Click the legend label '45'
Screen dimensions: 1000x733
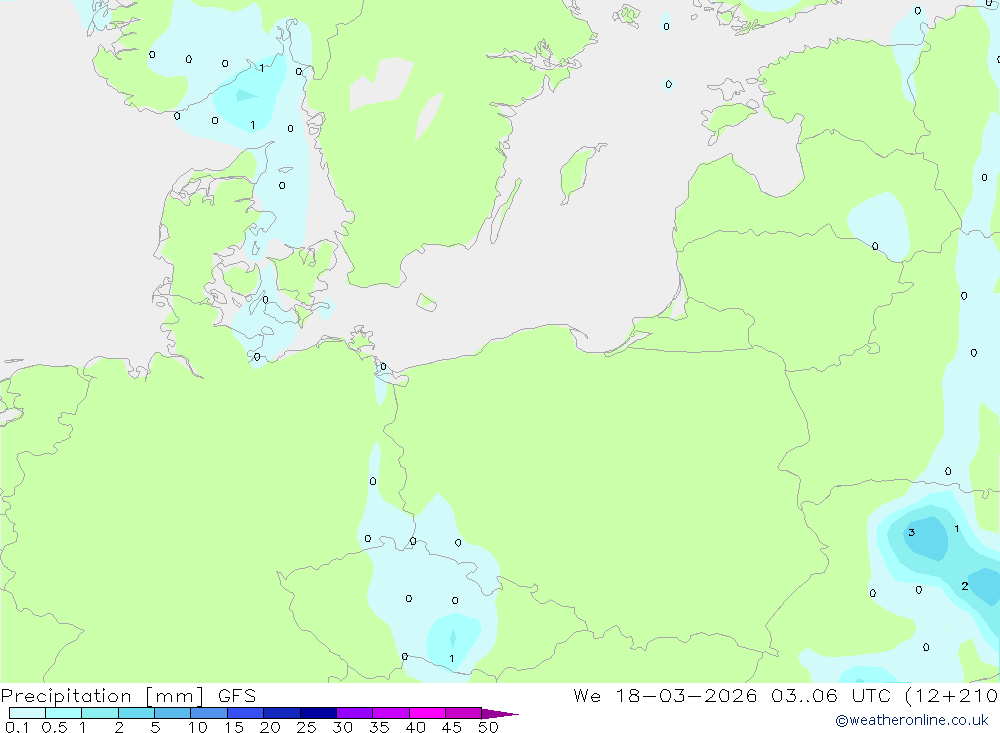[452, 727]
